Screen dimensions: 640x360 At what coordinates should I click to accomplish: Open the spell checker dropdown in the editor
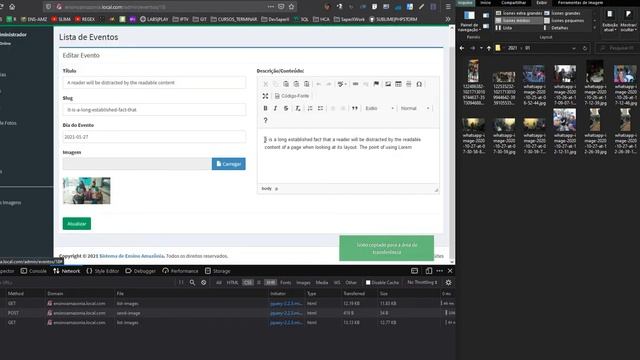[x=342, y=84]
